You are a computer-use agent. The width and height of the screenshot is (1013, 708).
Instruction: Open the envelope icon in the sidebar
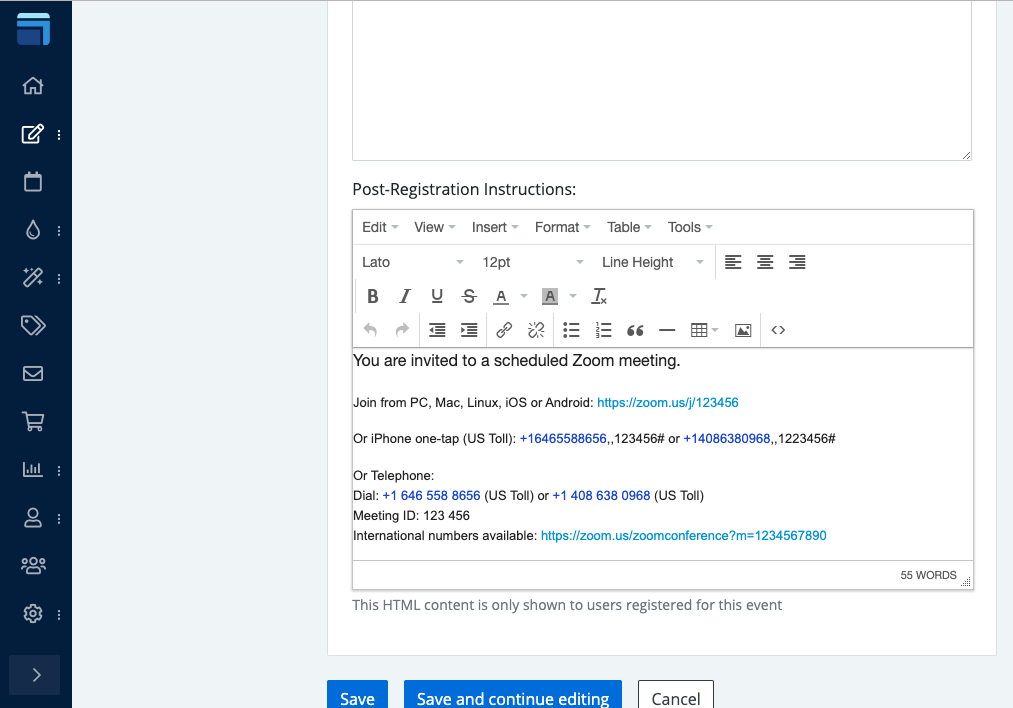[33, 372]
